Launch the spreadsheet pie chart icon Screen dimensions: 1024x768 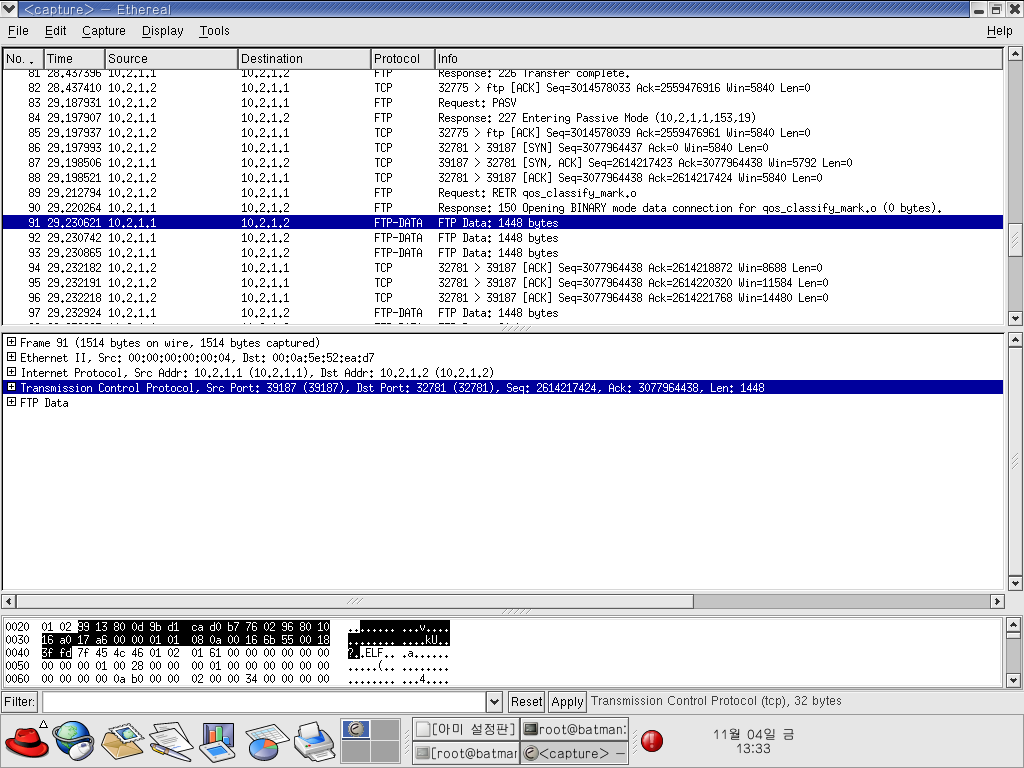pyautogui.click(x=266, y=742)
